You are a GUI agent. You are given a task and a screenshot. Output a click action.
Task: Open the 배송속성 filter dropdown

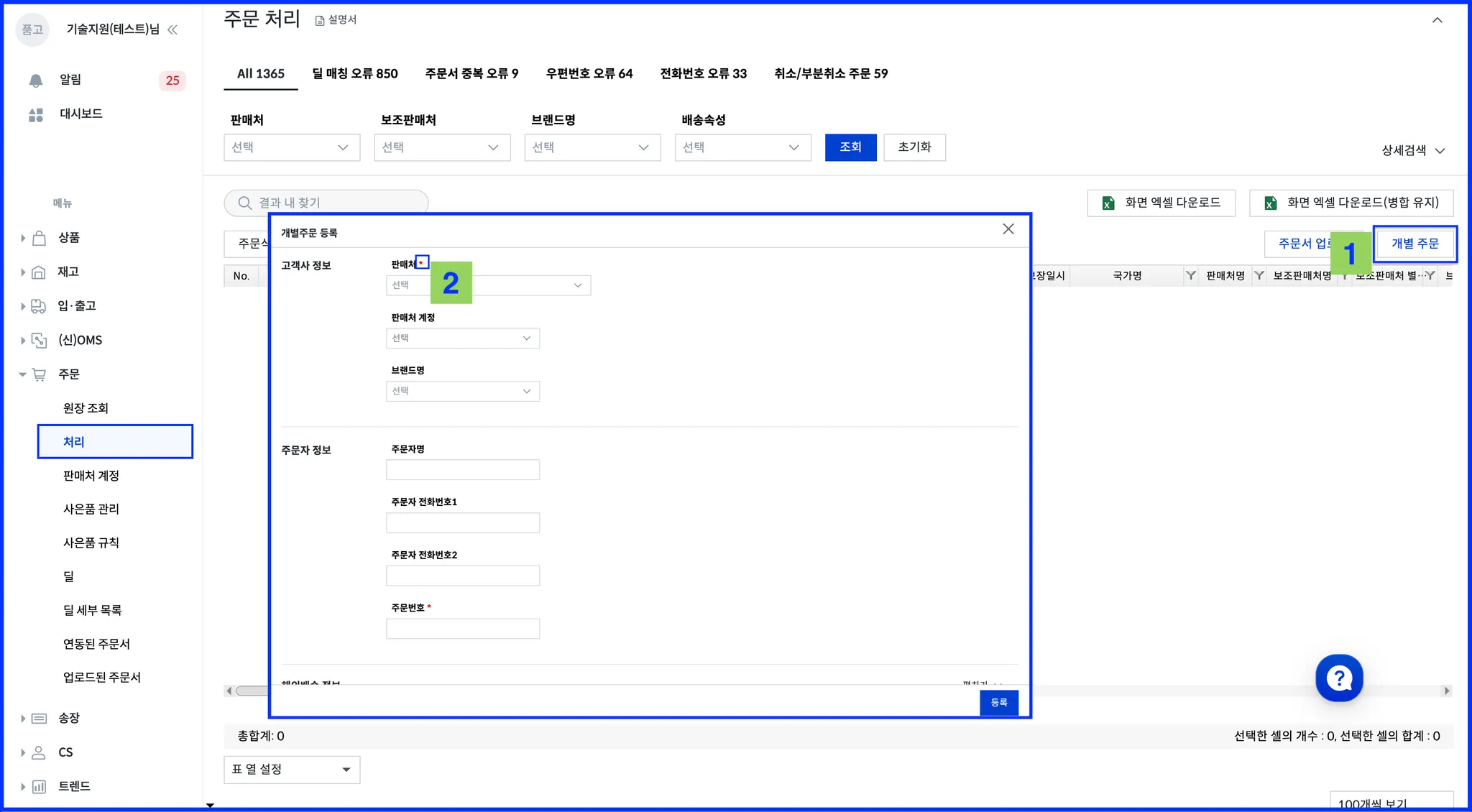point(742,147)
